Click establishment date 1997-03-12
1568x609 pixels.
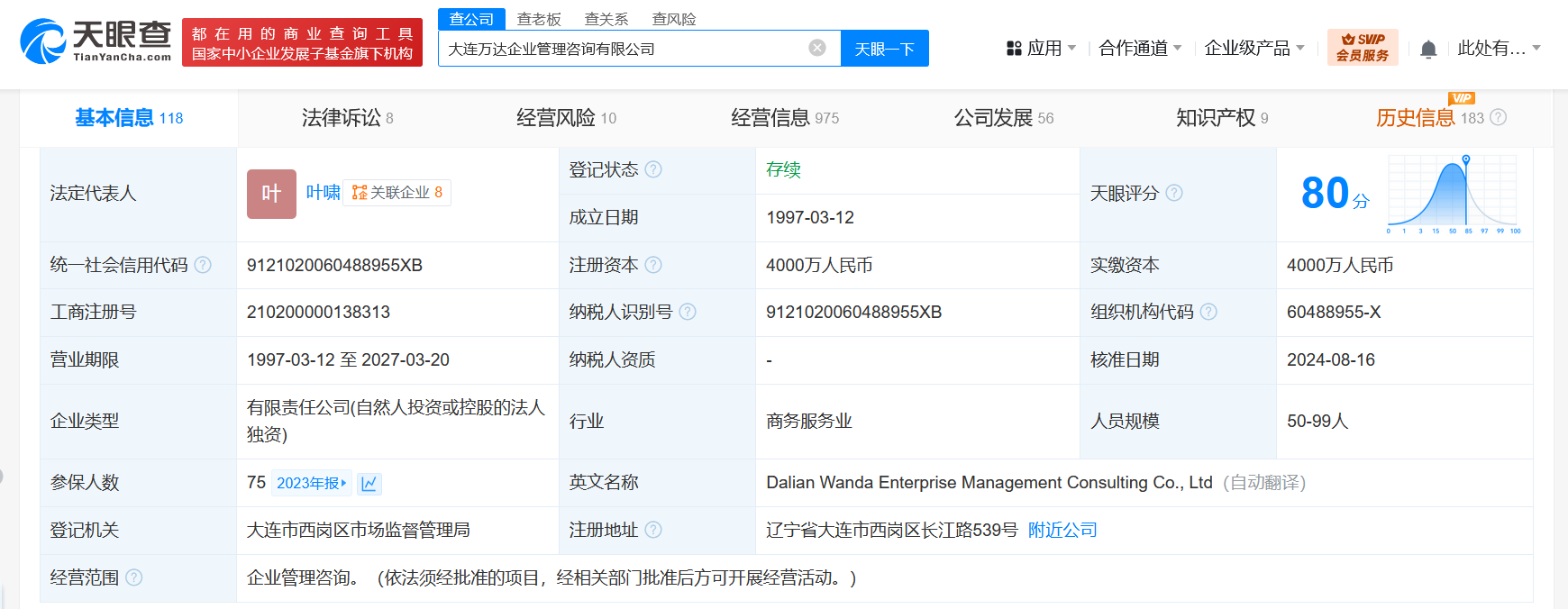(810, 217)
